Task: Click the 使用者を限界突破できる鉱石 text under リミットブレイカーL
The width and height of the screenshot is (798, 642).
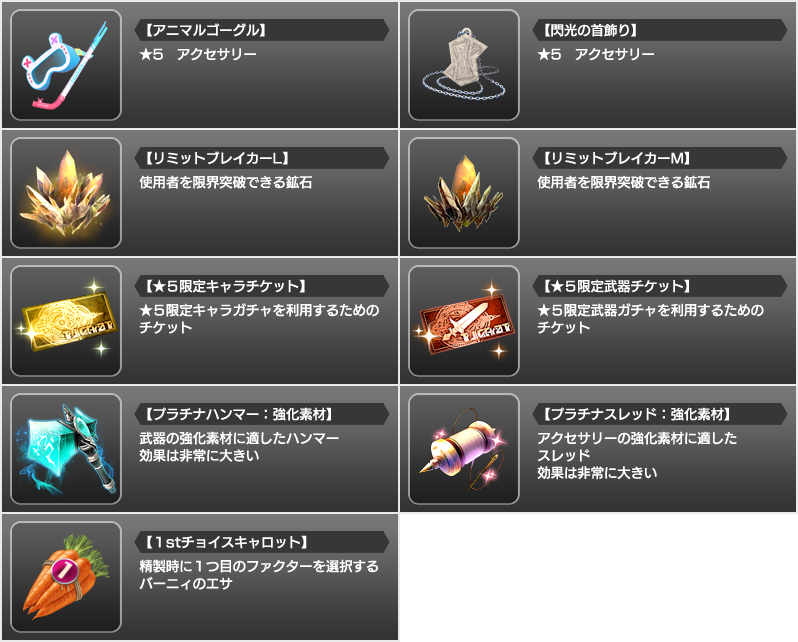Action: (225, 182)
